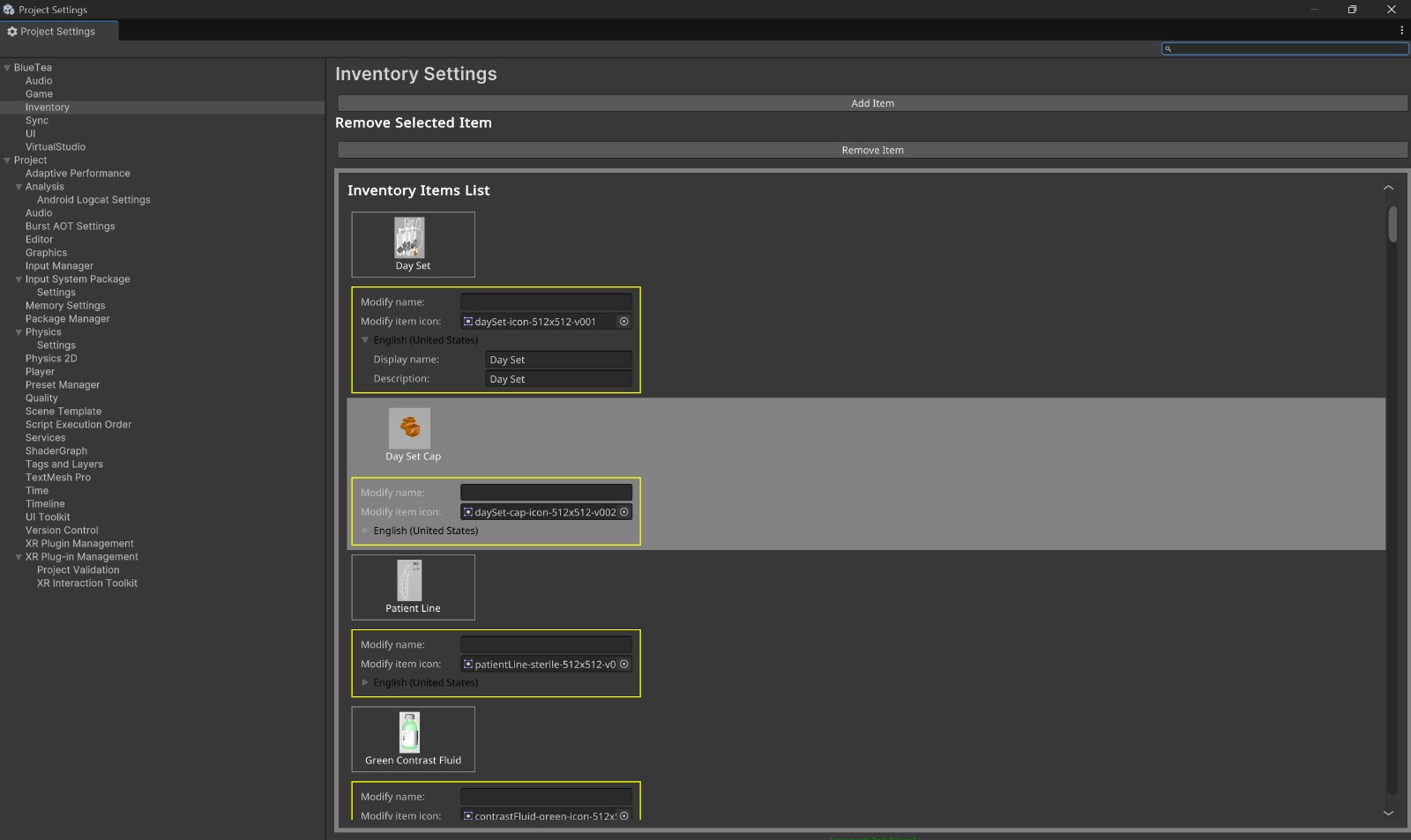Open the three-dot menu at the top right
The width and height of the screenshot is (1411, 840).
pos(1403,29)
